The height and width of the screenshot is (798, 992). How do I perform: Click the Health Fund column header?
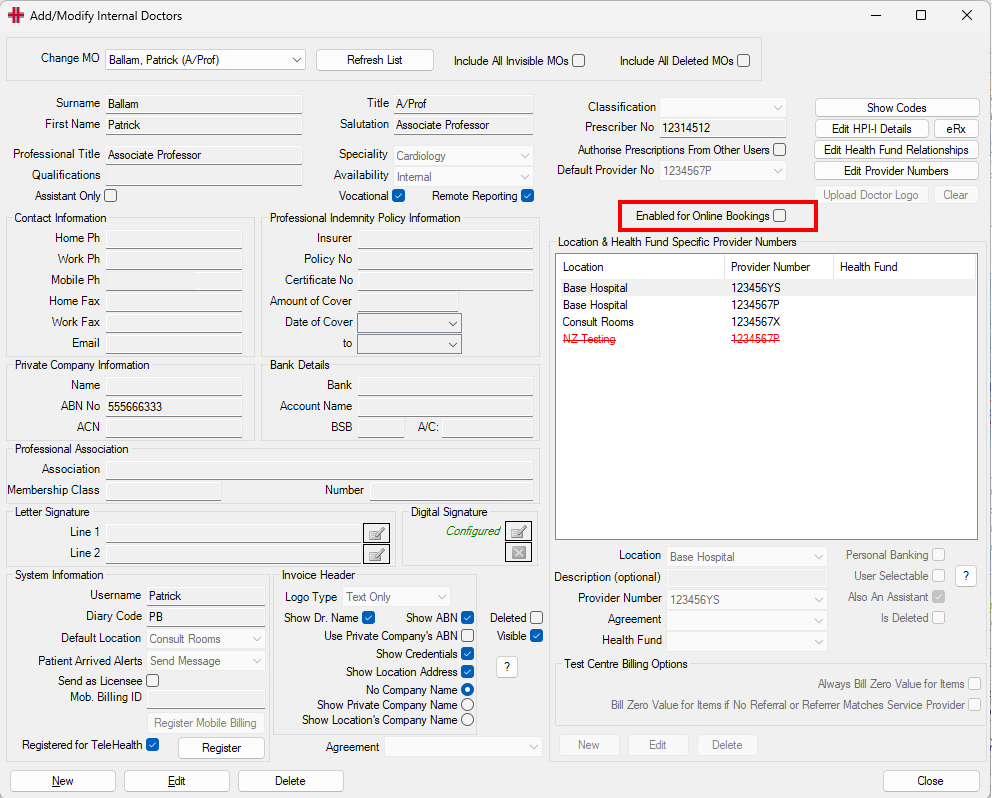pos(905,267)
